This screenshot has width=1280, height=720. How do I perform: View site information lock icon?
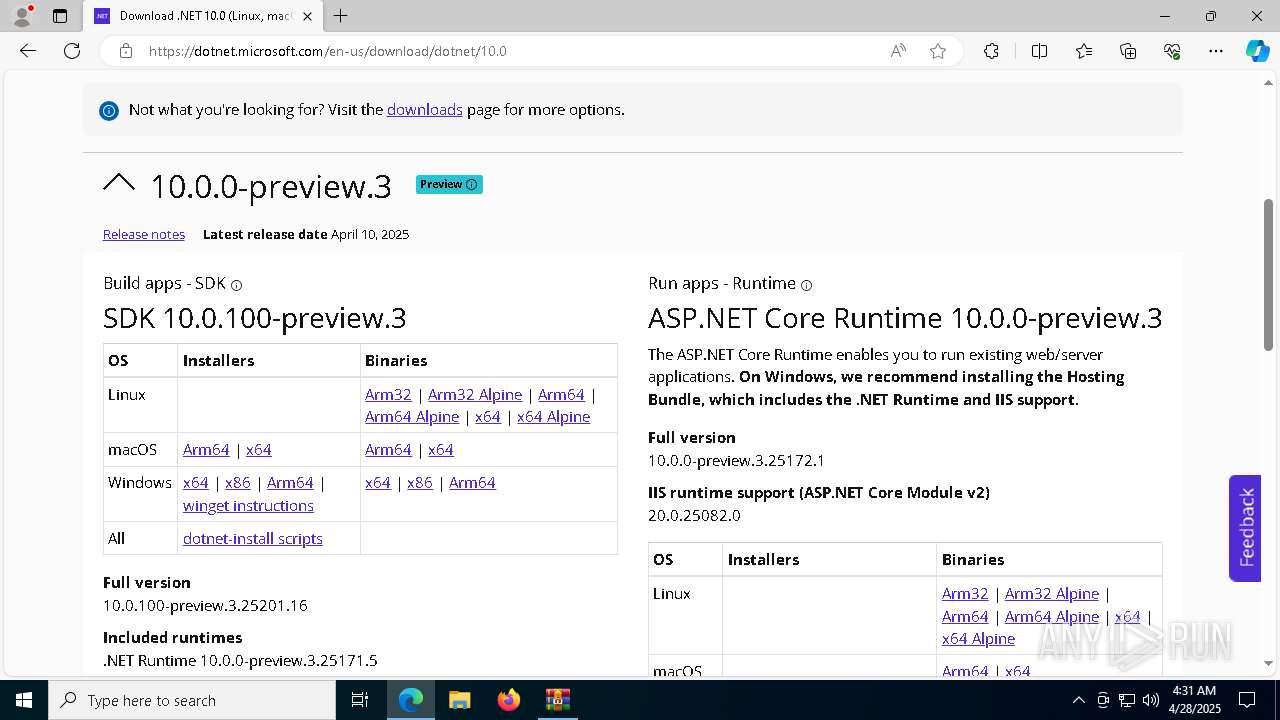[x=126, y=51]
